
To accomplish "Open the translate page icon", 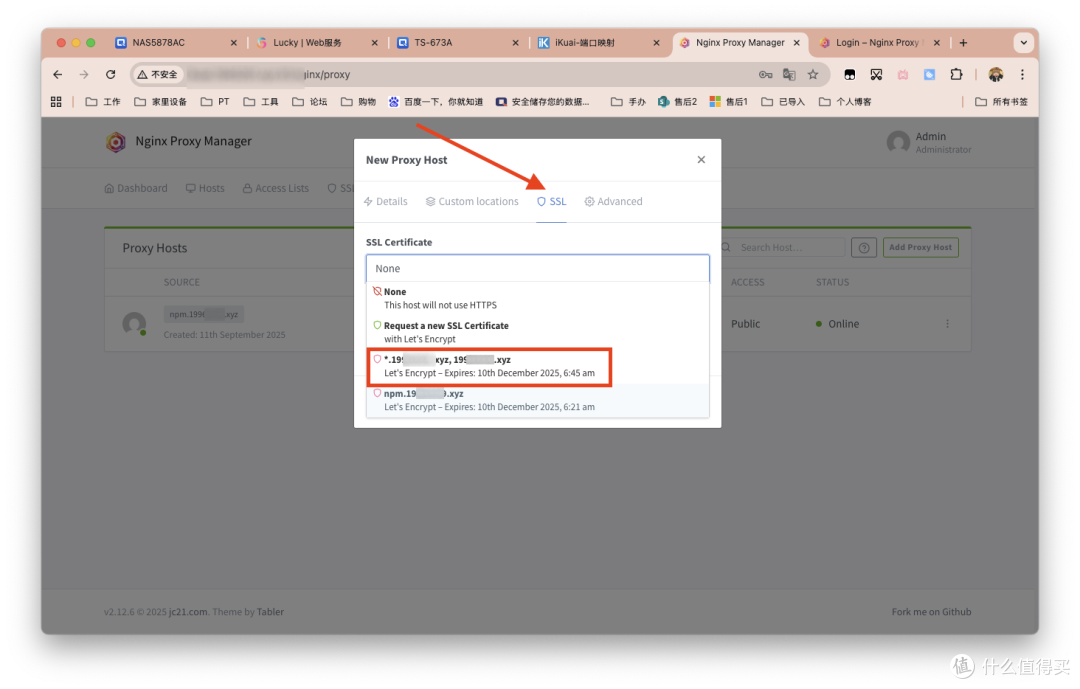I will click(789, 74).
